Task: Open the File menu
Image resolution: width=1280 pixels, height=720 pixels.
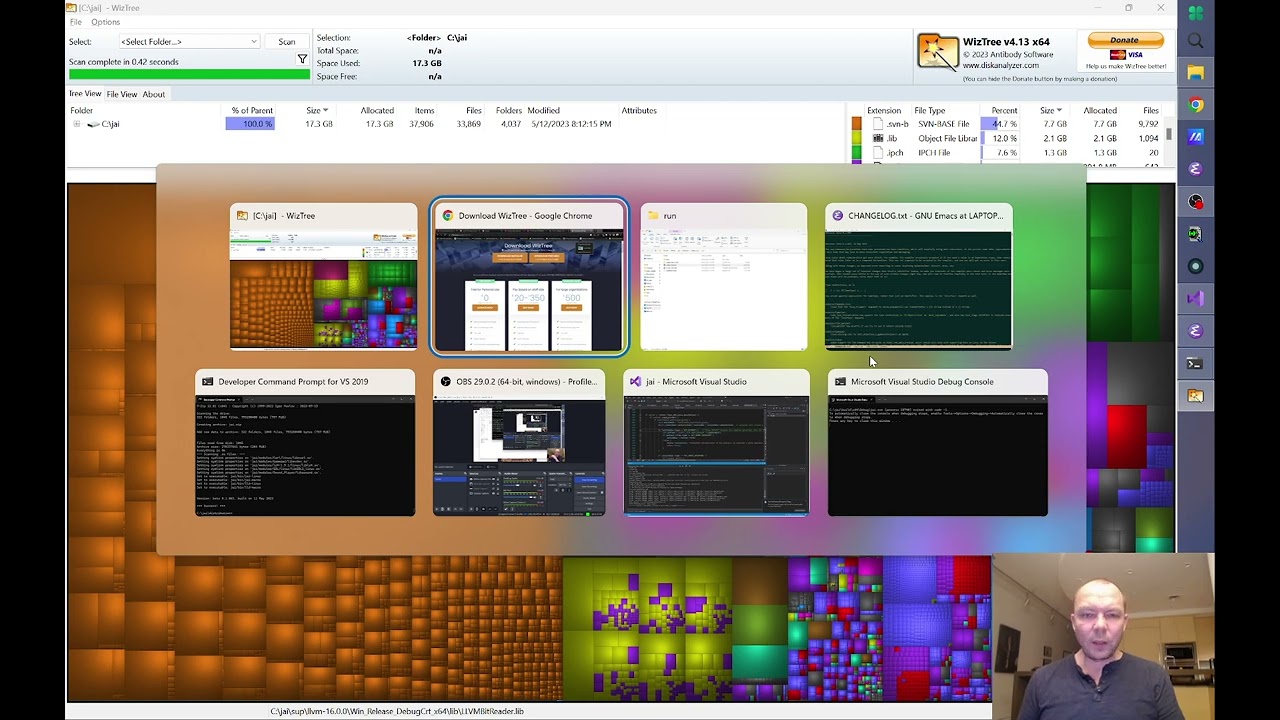Action: (x=75, y=22)
